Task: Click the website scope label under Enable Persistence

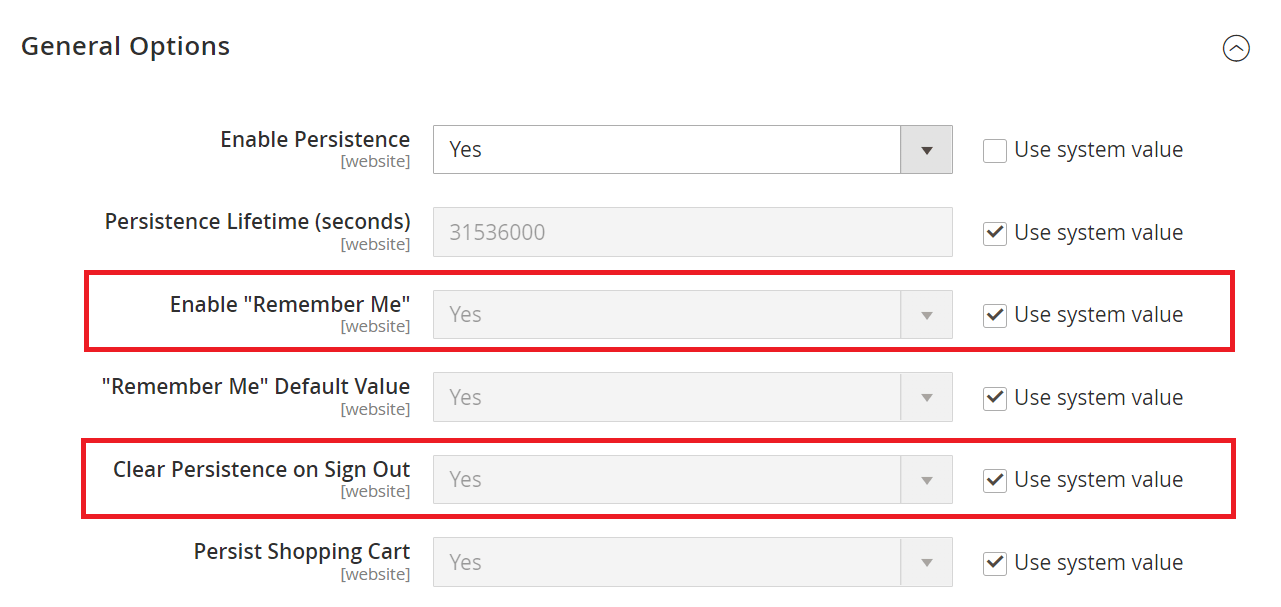Action: point(376,161)
